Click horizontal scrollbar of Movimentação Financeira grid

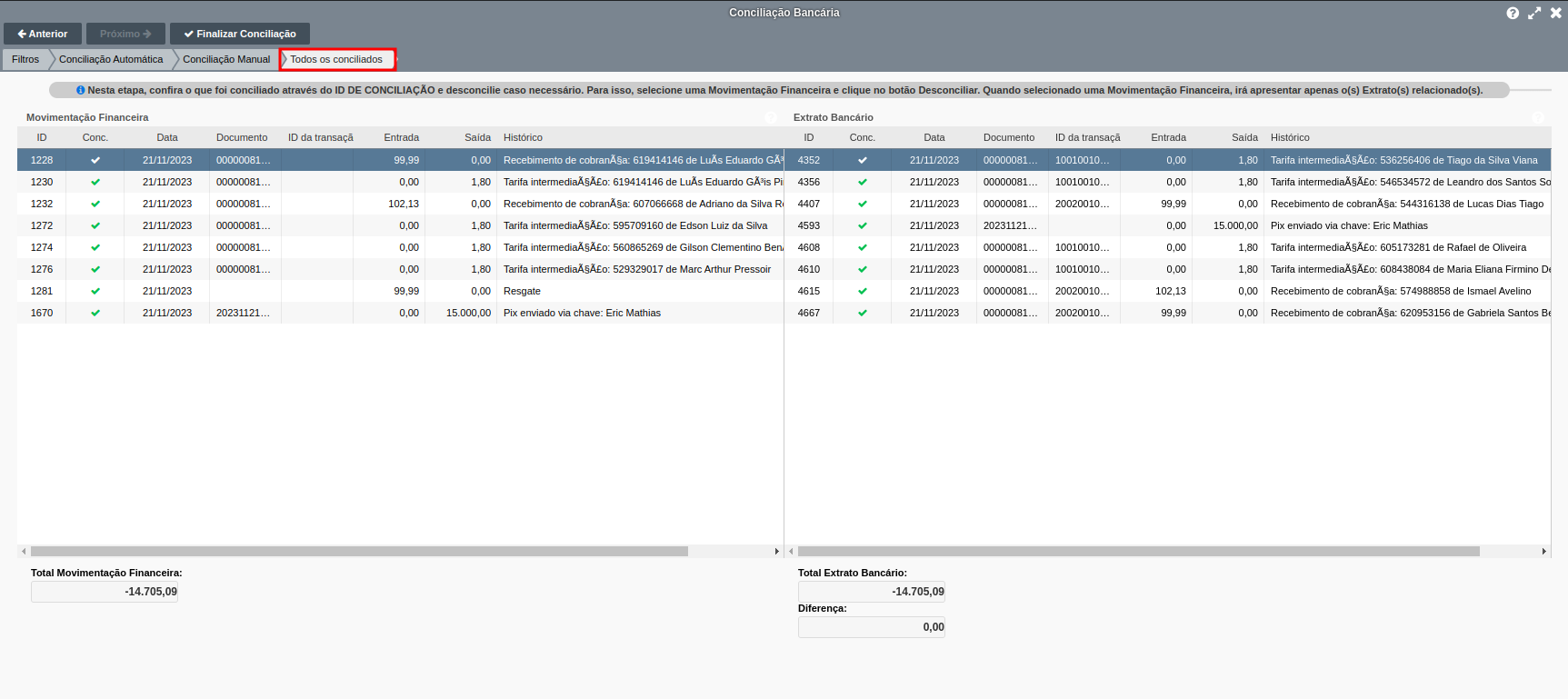click(x=359, y=551)
